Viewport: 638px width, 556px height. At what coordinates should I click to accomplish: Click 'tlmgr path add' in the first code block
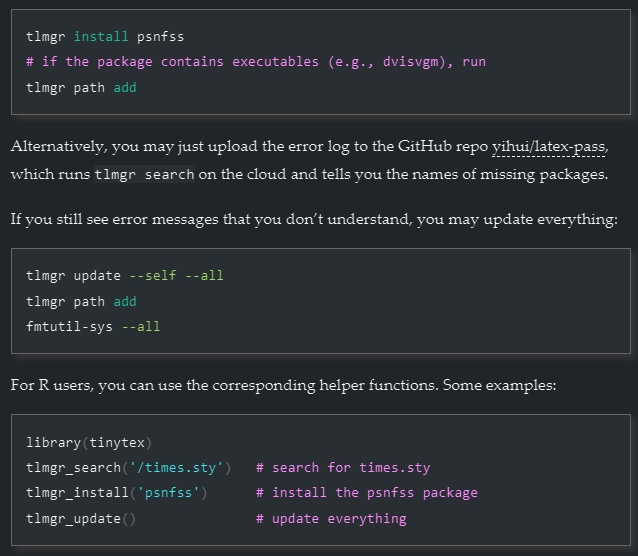pyautogui.click(x=81, y=87)
